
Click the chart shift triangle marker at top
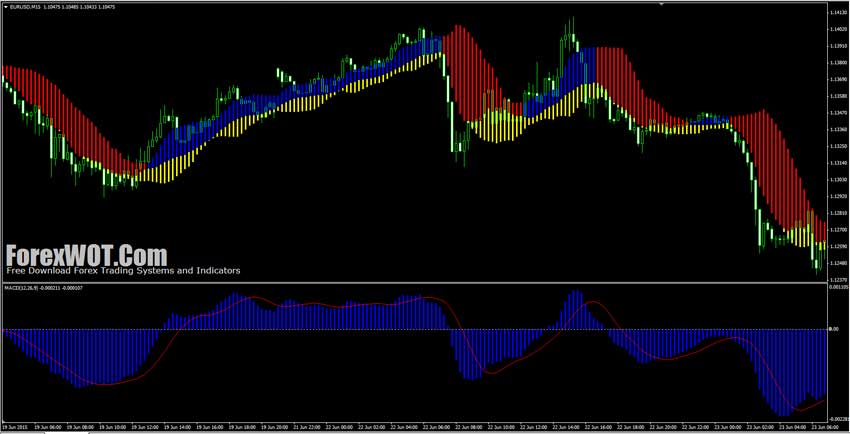(x=661, y=4)
